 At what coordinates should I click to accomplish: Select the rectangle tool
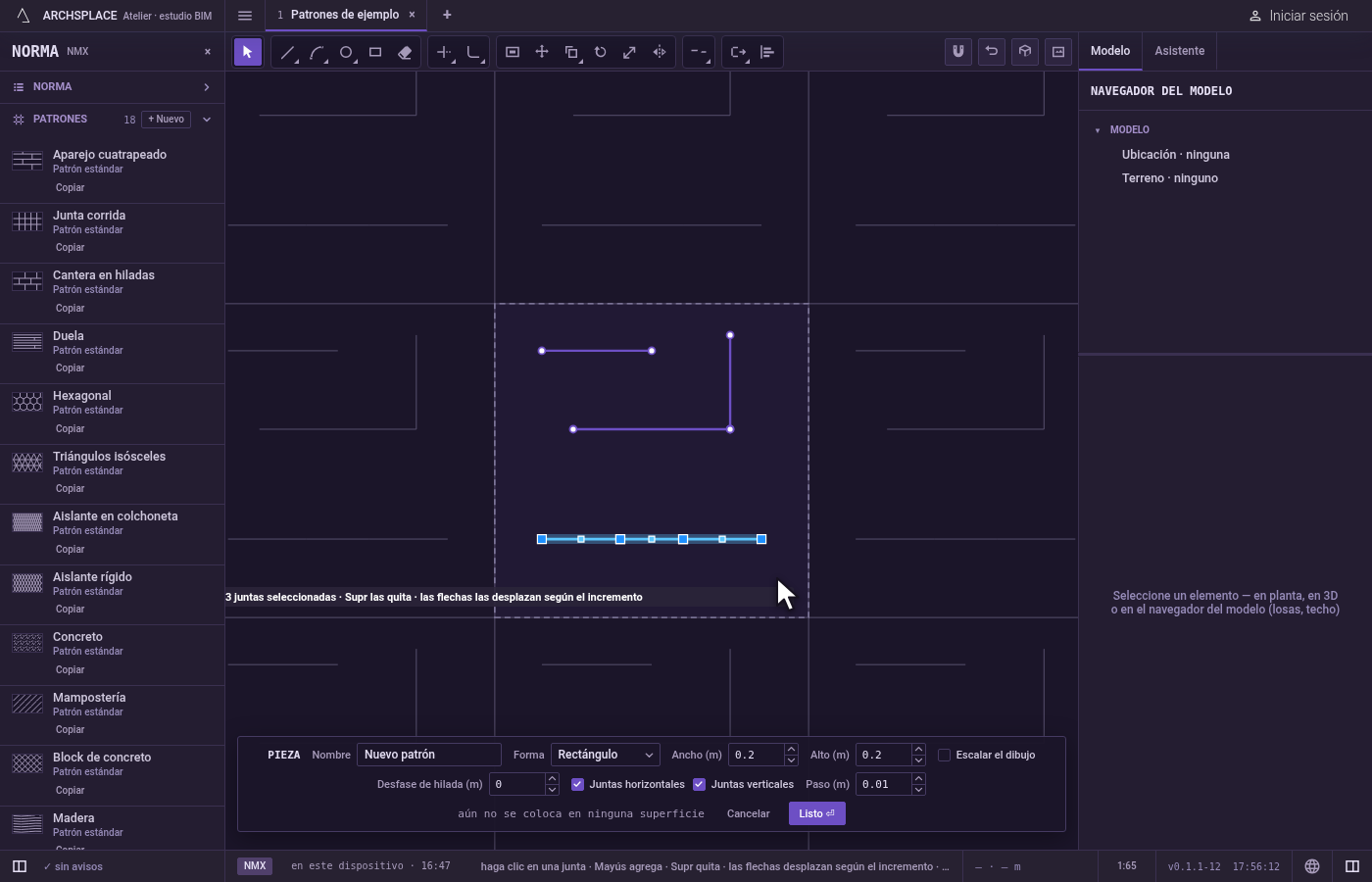(x=375, y=52)
